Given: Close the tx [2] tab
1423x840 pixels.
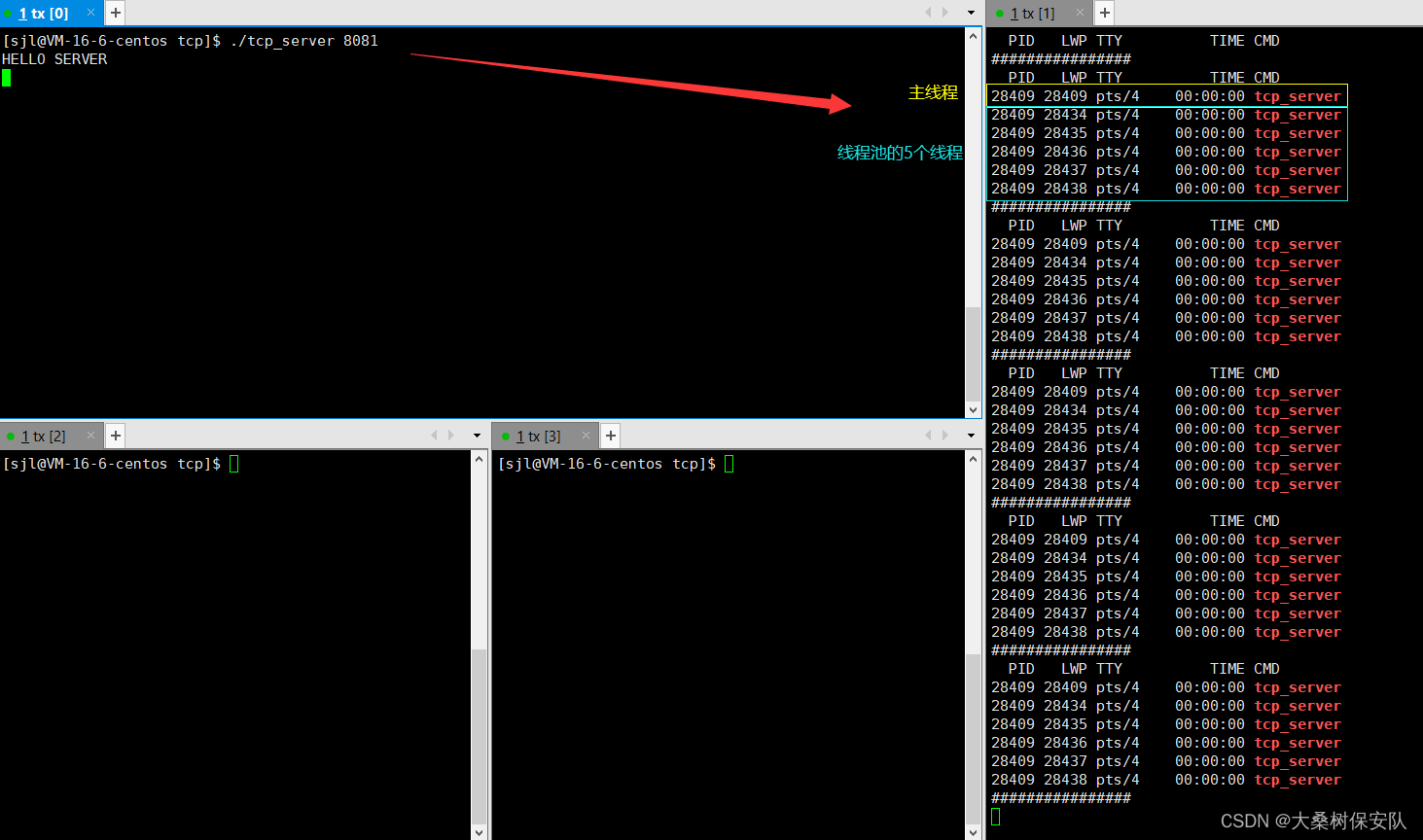Looking at the screenshot, I should pyautogui.click(x=90, y=436).
